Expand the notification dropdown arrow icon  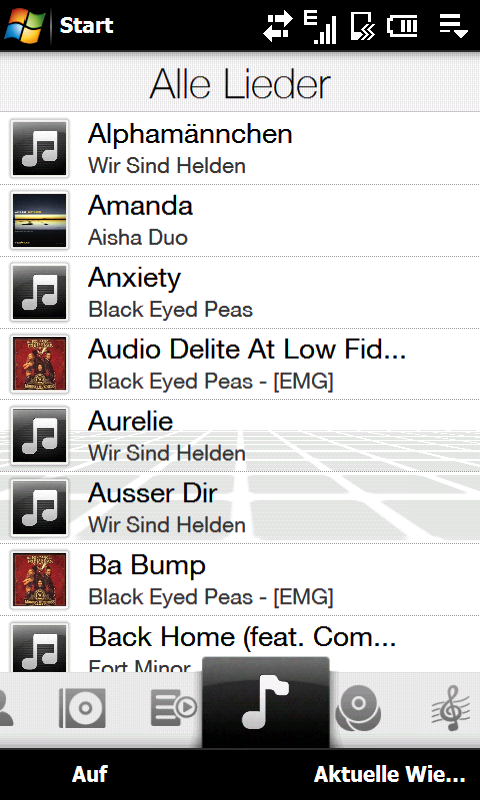pos(453,26)
